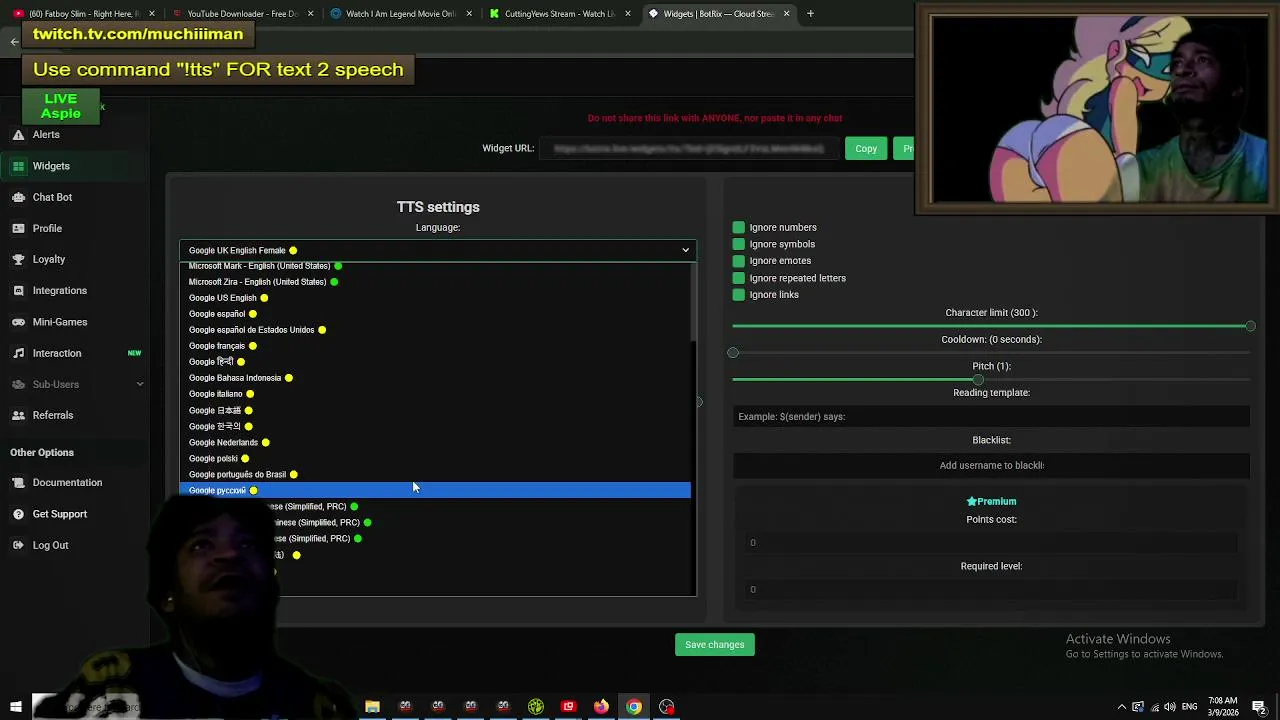This screenshot has height=720, width=1280.
Task: Switch to Fatboy Slim YouTube tab
Action: (85, 14)
